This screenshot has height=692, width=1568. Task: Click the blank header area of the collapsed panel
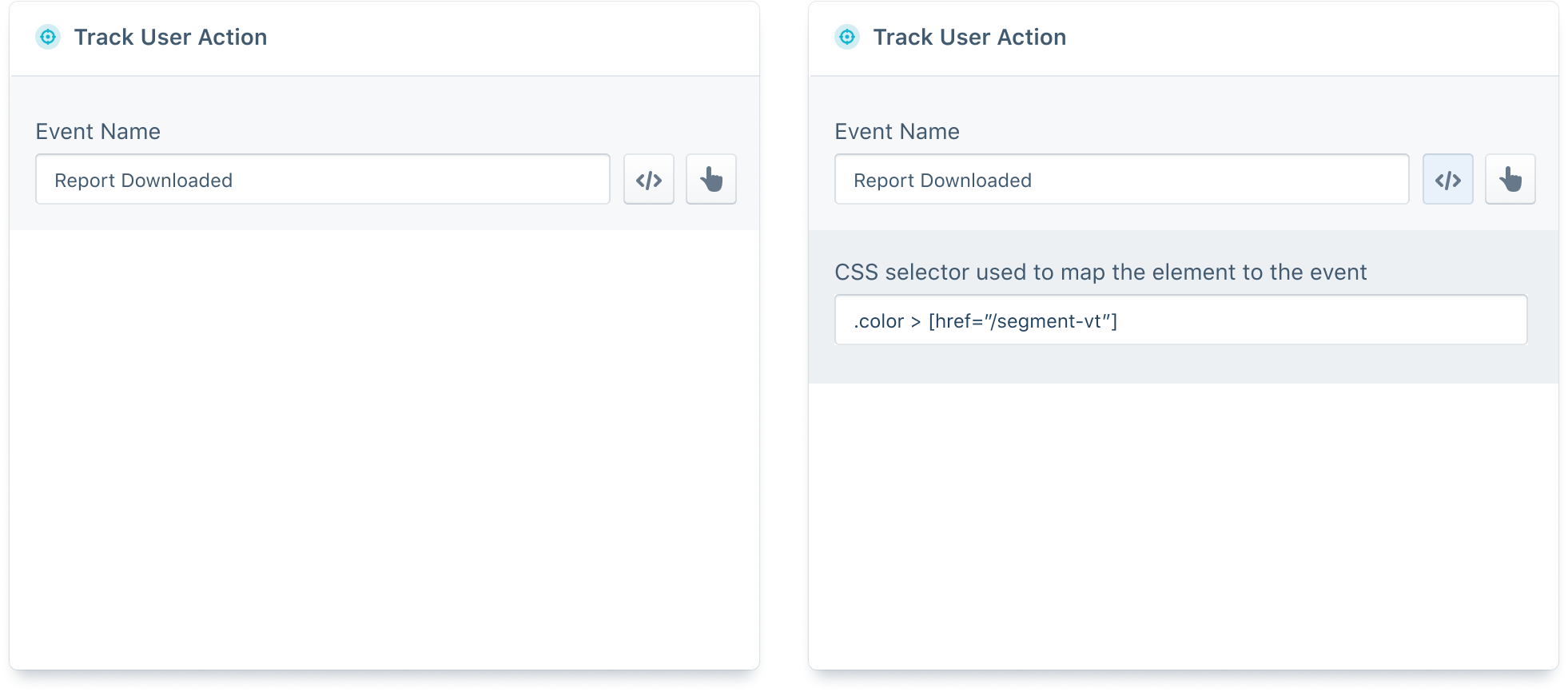click(511, 38)
